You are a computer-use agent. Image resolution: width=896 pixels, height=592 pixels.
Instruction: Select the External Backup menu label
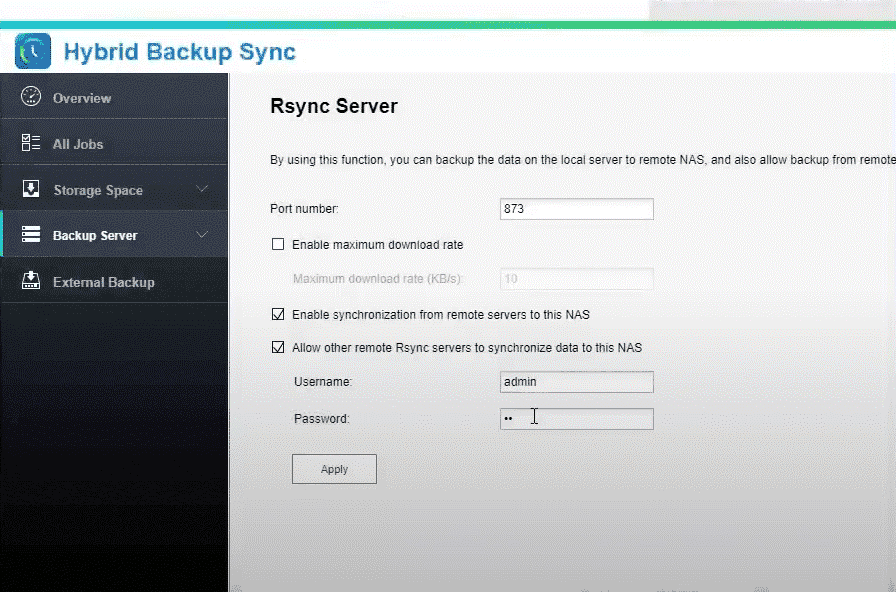[103, 282]
